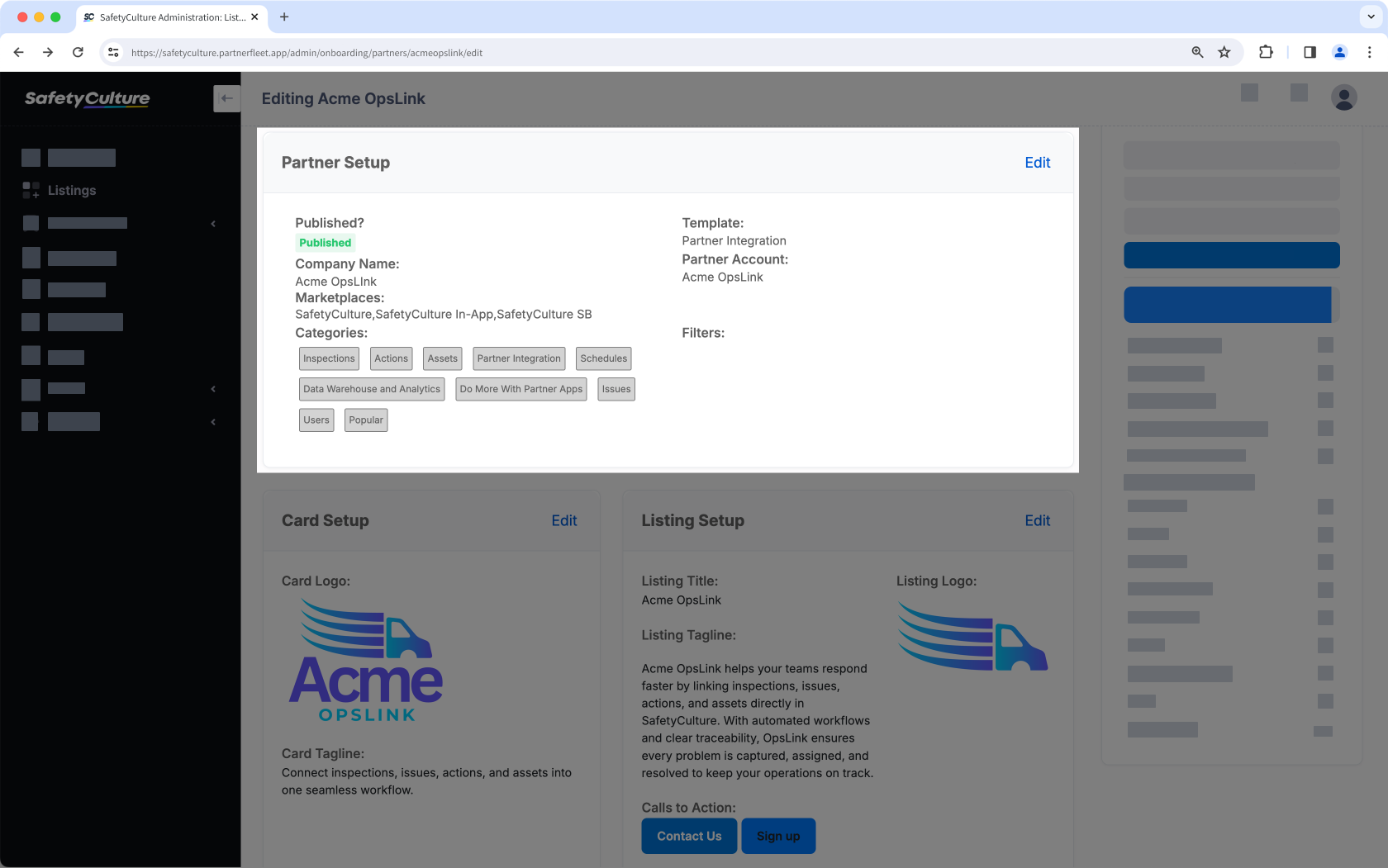Click the 'Card Setup' section heading

(x=326, y=520)
